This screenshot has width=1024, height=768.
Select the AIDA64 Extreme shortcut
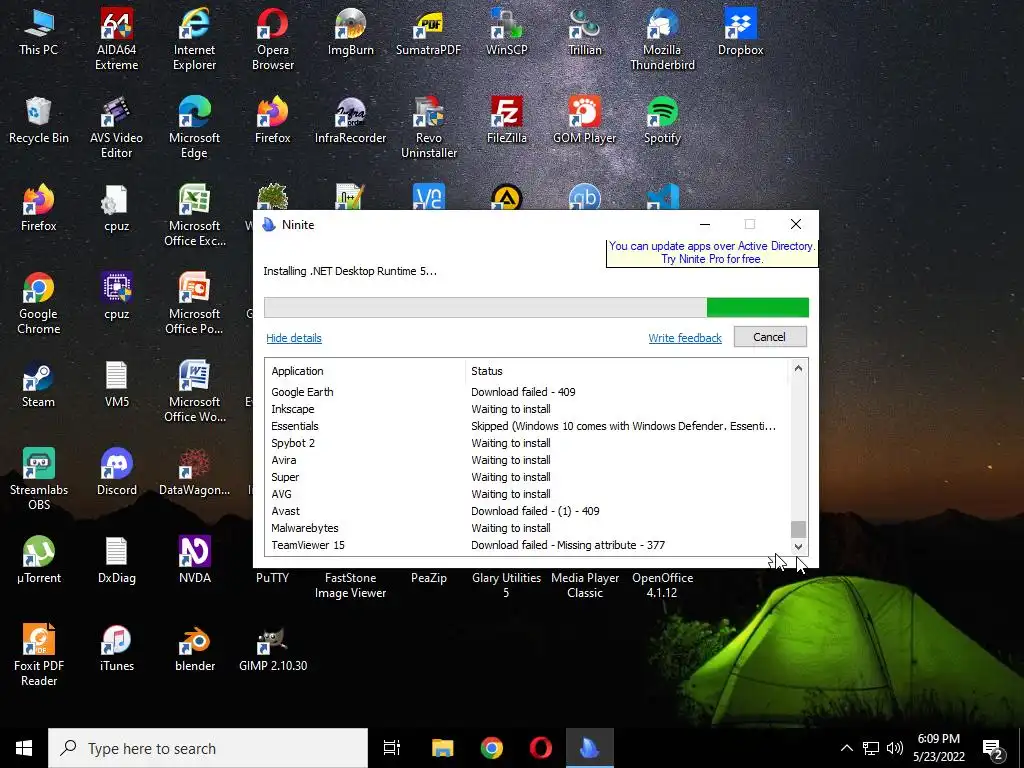(x=116, y=39)
